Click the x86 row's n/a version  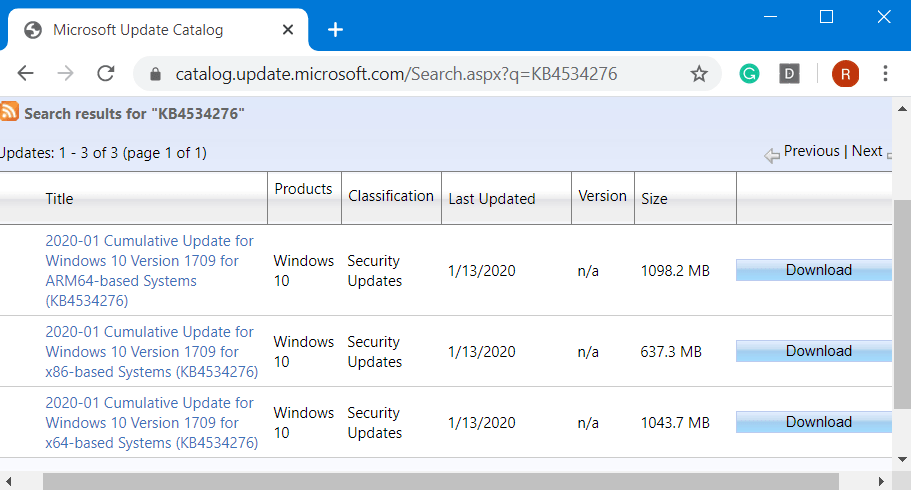pyautogui.click(x=588, y=352)
